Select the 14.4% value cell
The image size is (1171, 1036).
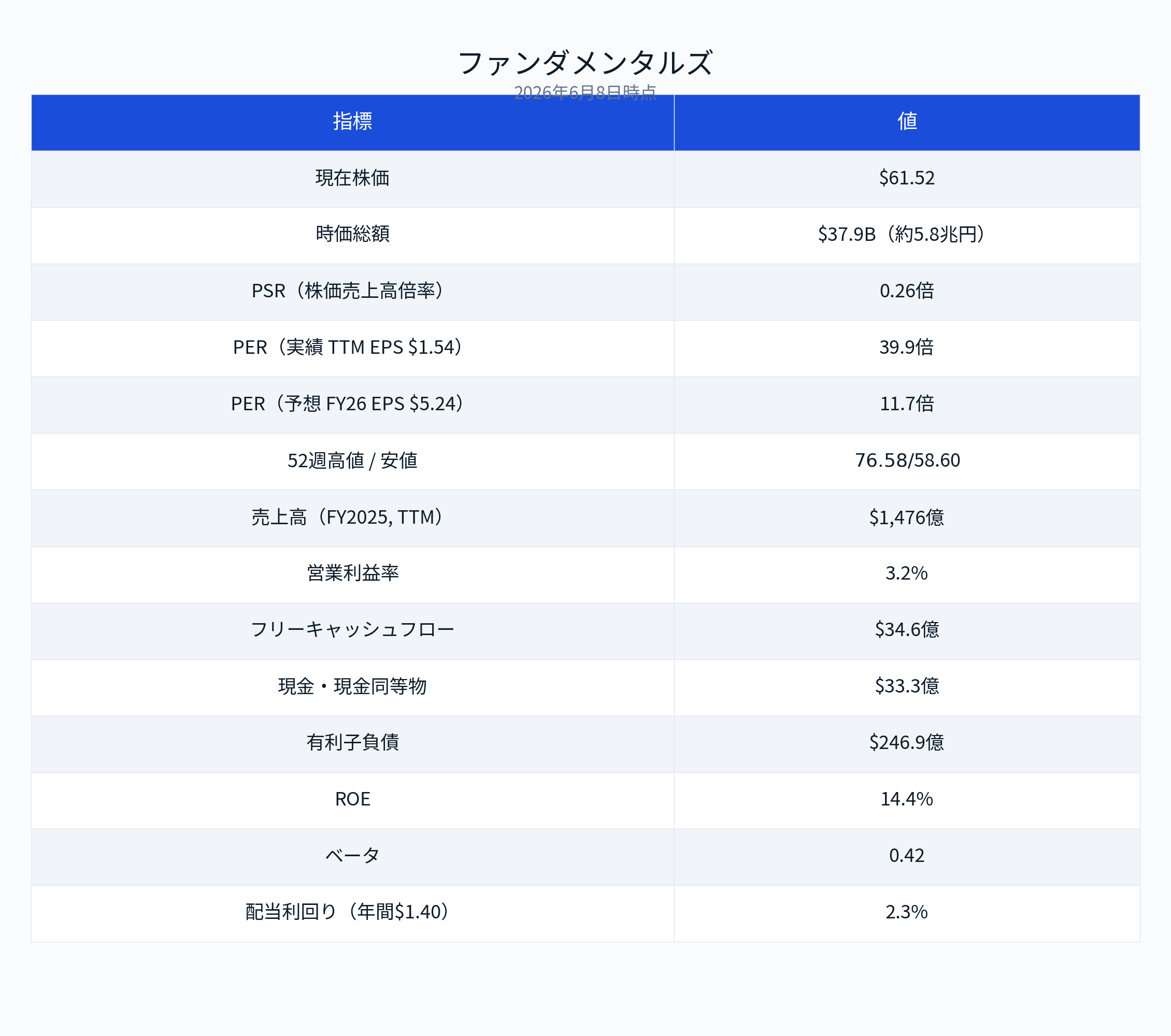click(x=907, y=800)
